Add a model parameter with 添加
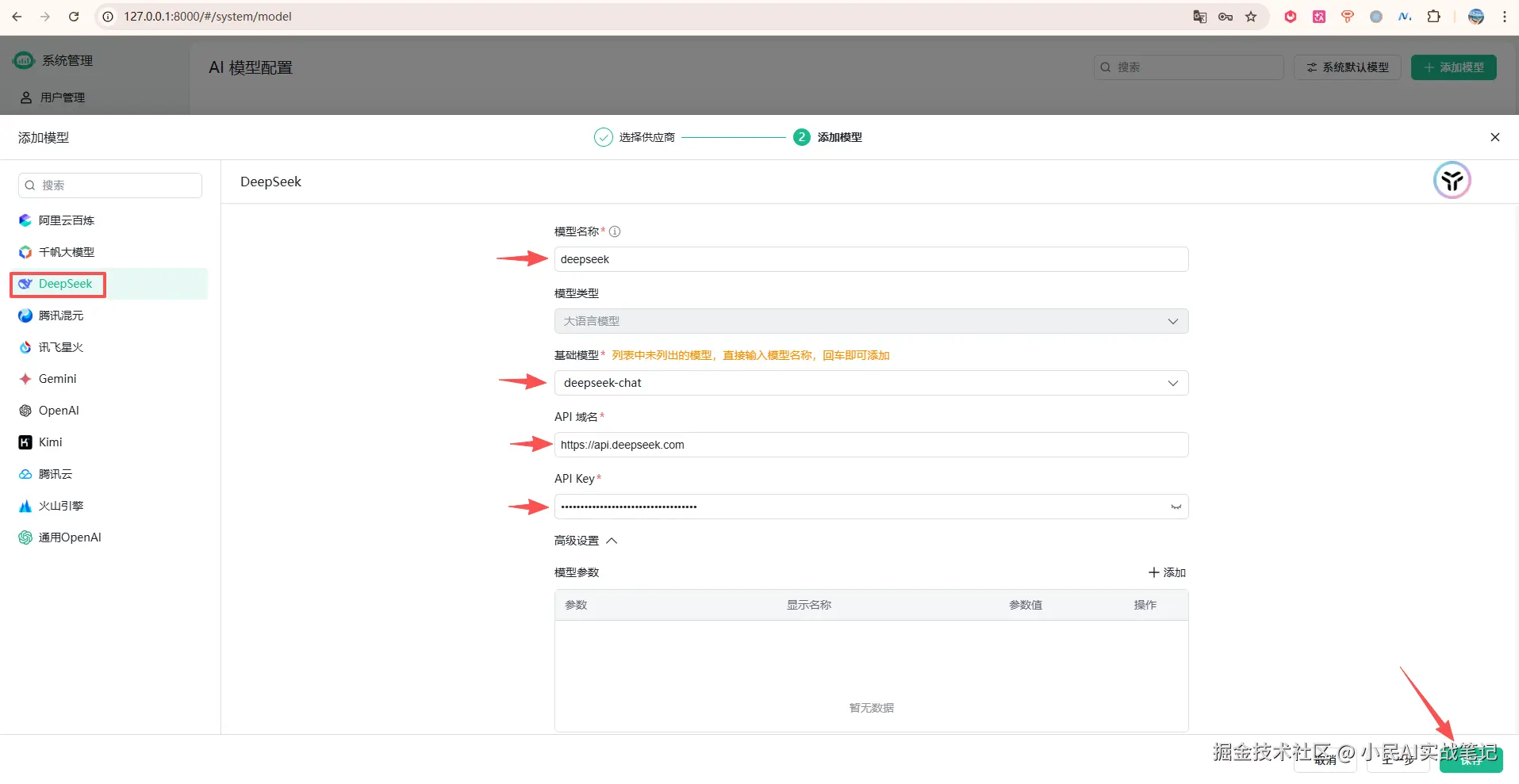Screen dimensions: 1519x784 click(x=1167, y=572)
